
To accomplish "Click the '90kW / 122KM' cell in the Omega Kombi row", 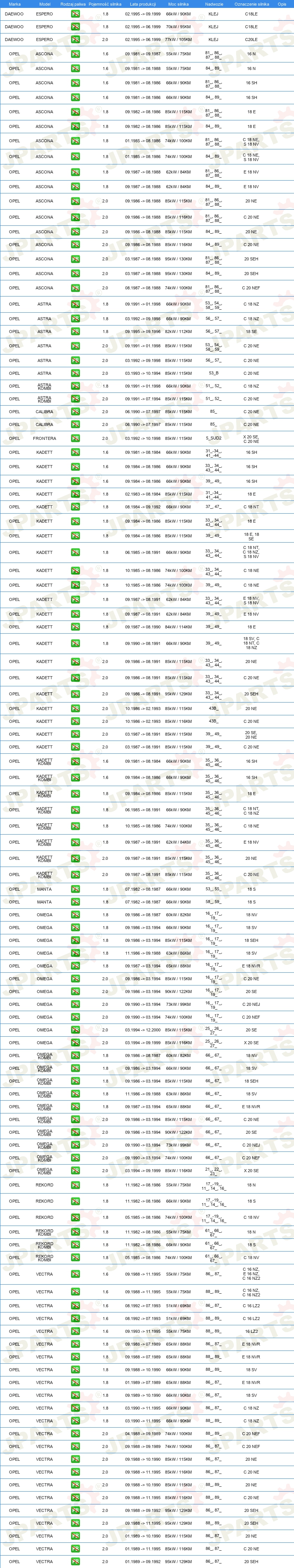I will (178, 1132).
